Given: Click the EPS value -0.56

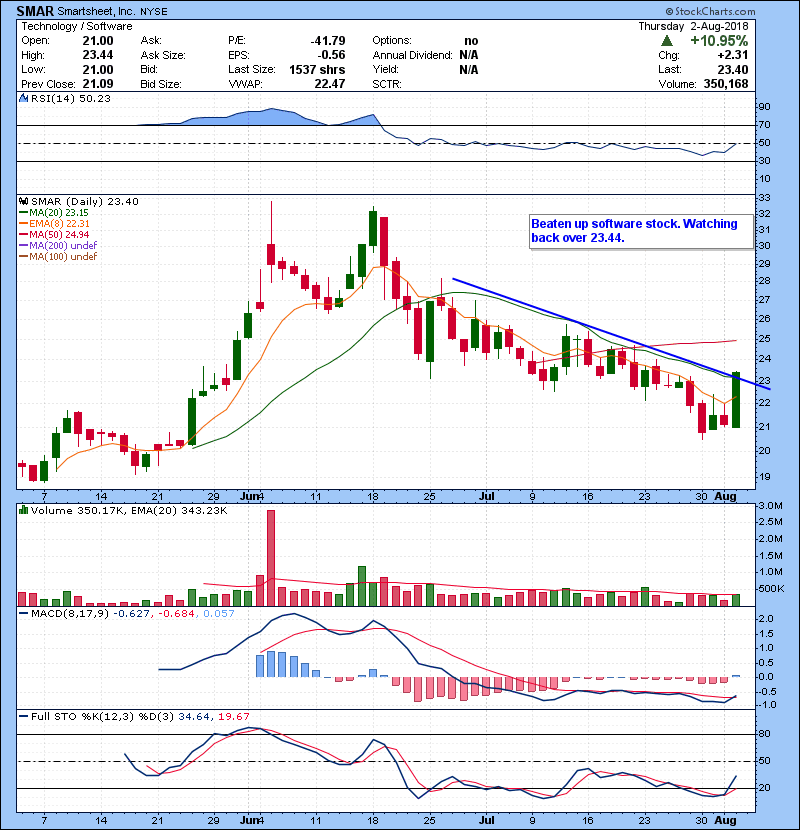Looking at the screenshot, I should coord(331,55).
